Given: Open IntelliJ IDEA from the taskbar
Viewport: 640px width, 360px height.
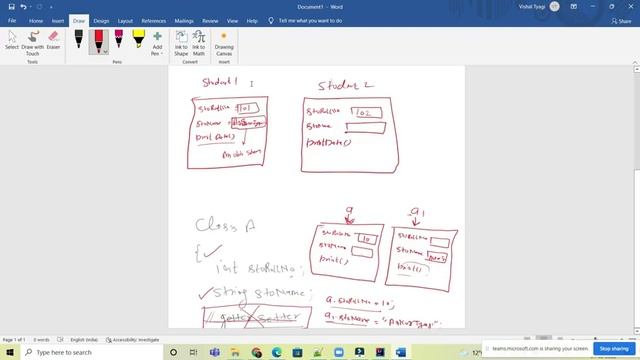Looking at the screenshot, I should [380, 352].
